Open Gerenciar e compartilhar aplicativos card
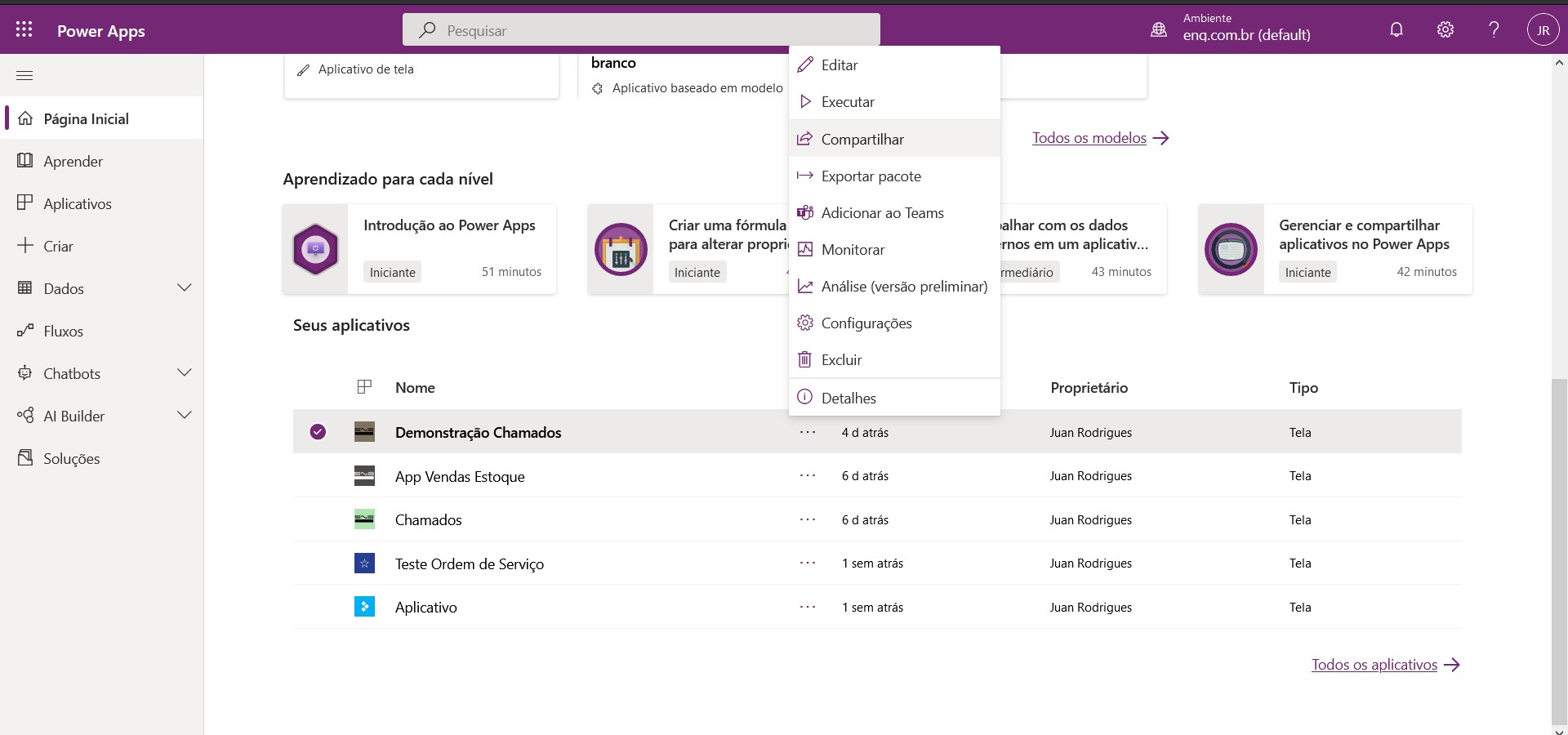The height and width of the screenshot is (735, 1568). [1335, 249]
